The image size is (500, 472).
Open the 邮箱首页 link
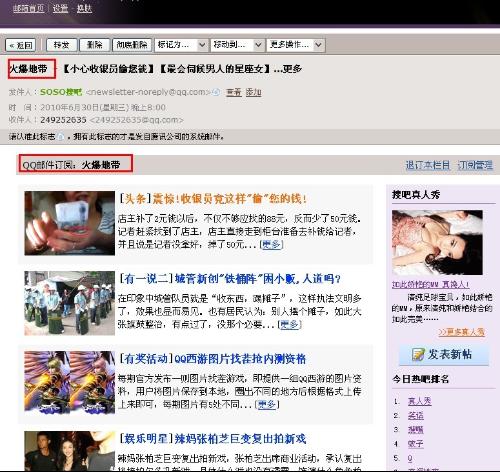pos(28,8)
